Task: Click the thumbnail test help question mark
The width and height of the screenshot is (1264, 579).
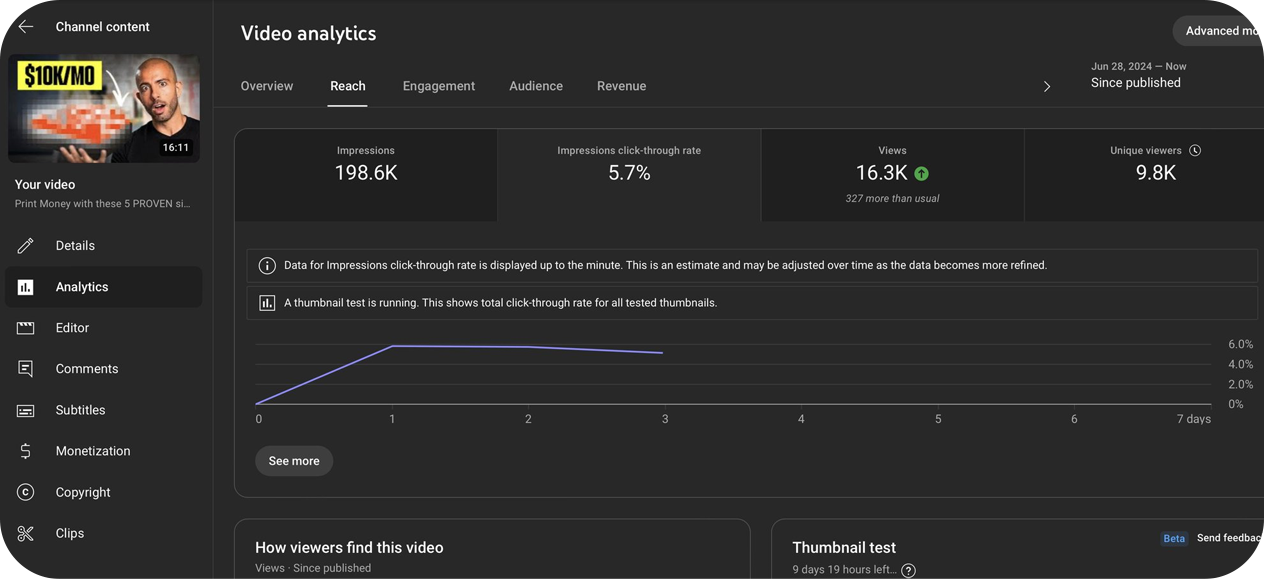Action: tap(908, 570)
